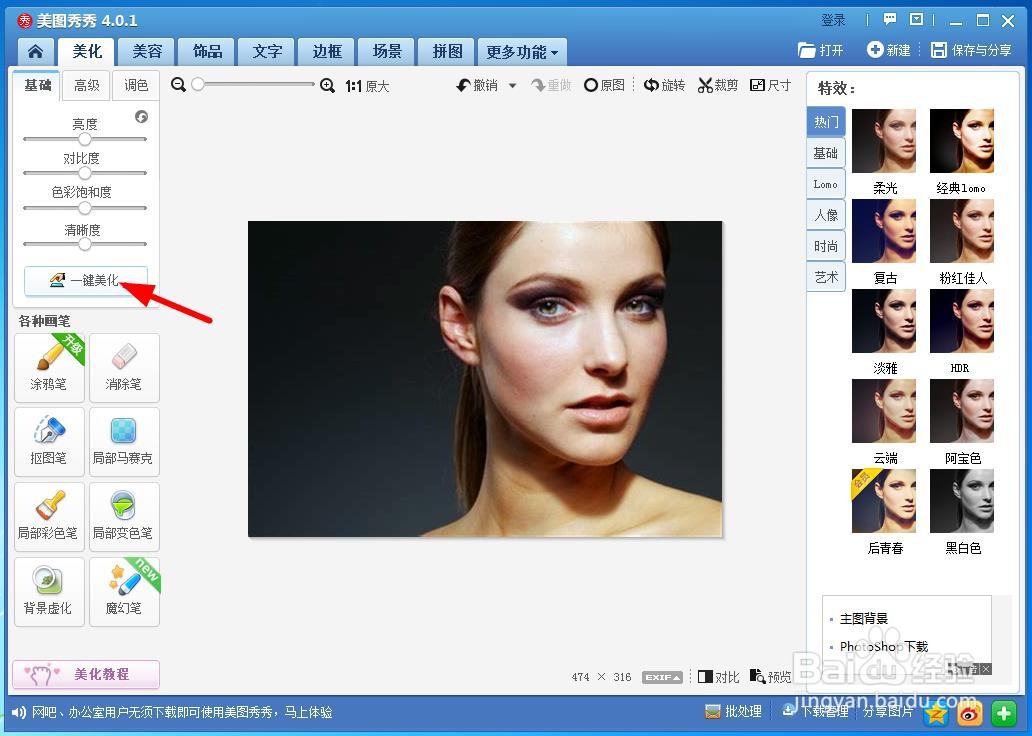Screen dimensions: 1032x736
Task: Open the 背景虚化 background blur tool
Action: [49, 591]
